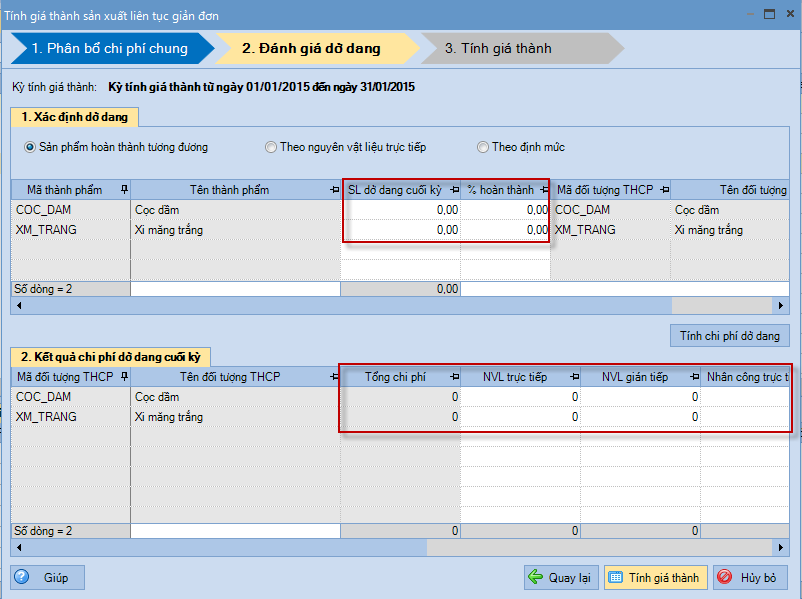This screenshot has height=599, width=802.
Task: Go to step 3 Tính giá thành
Action: [522, 49]
